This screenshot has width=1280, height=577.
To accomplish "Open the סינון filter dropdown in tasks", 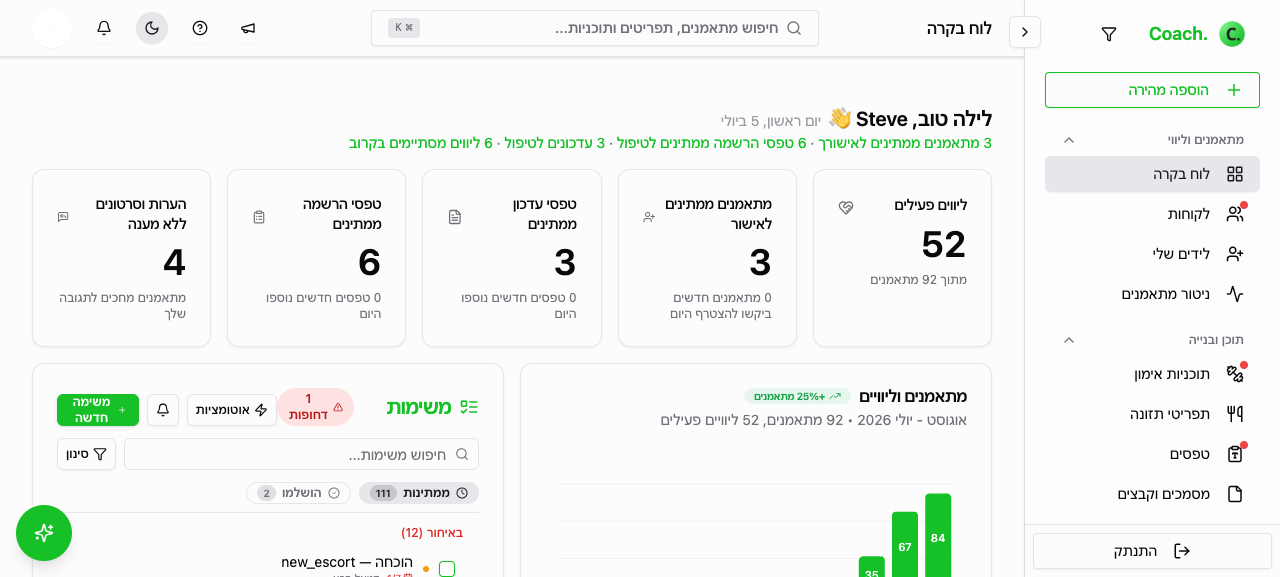I will click(86, 454).
